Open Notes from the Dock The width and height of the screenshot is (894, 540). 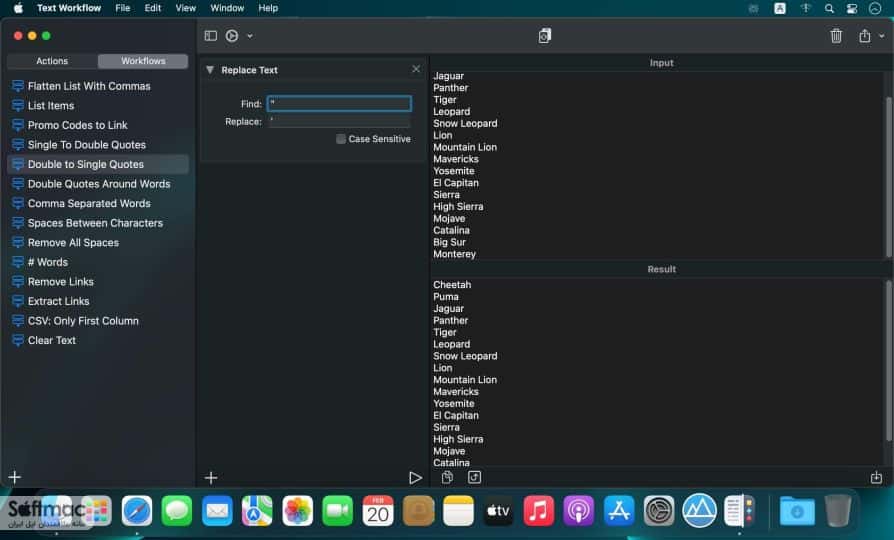[458, 510]
